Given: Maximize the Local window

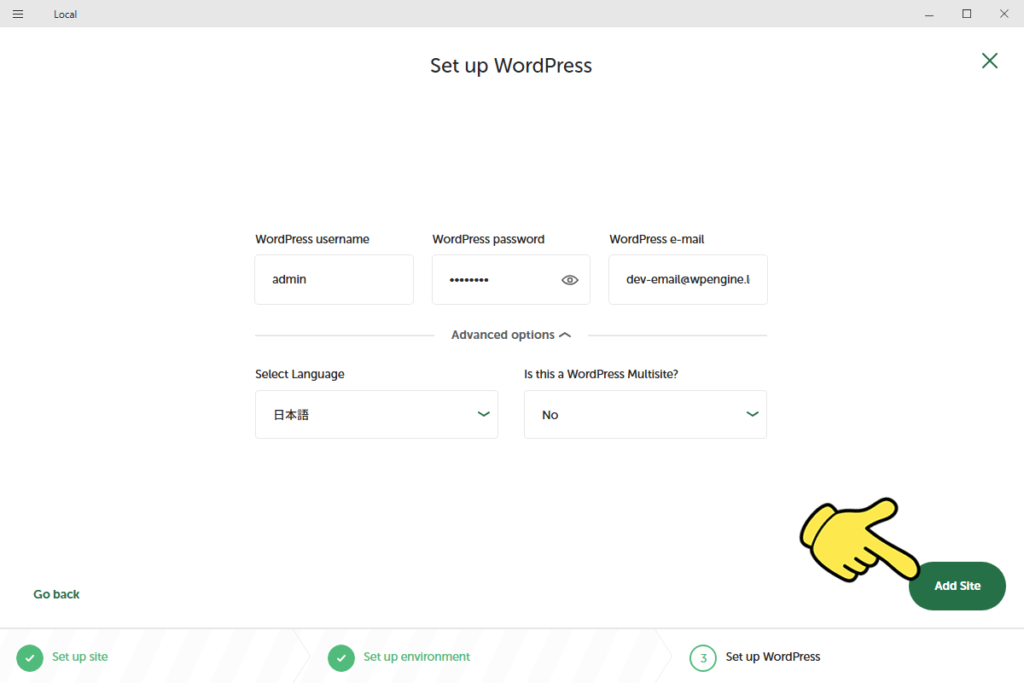Looking at the screenshot, I should (967, 14).
